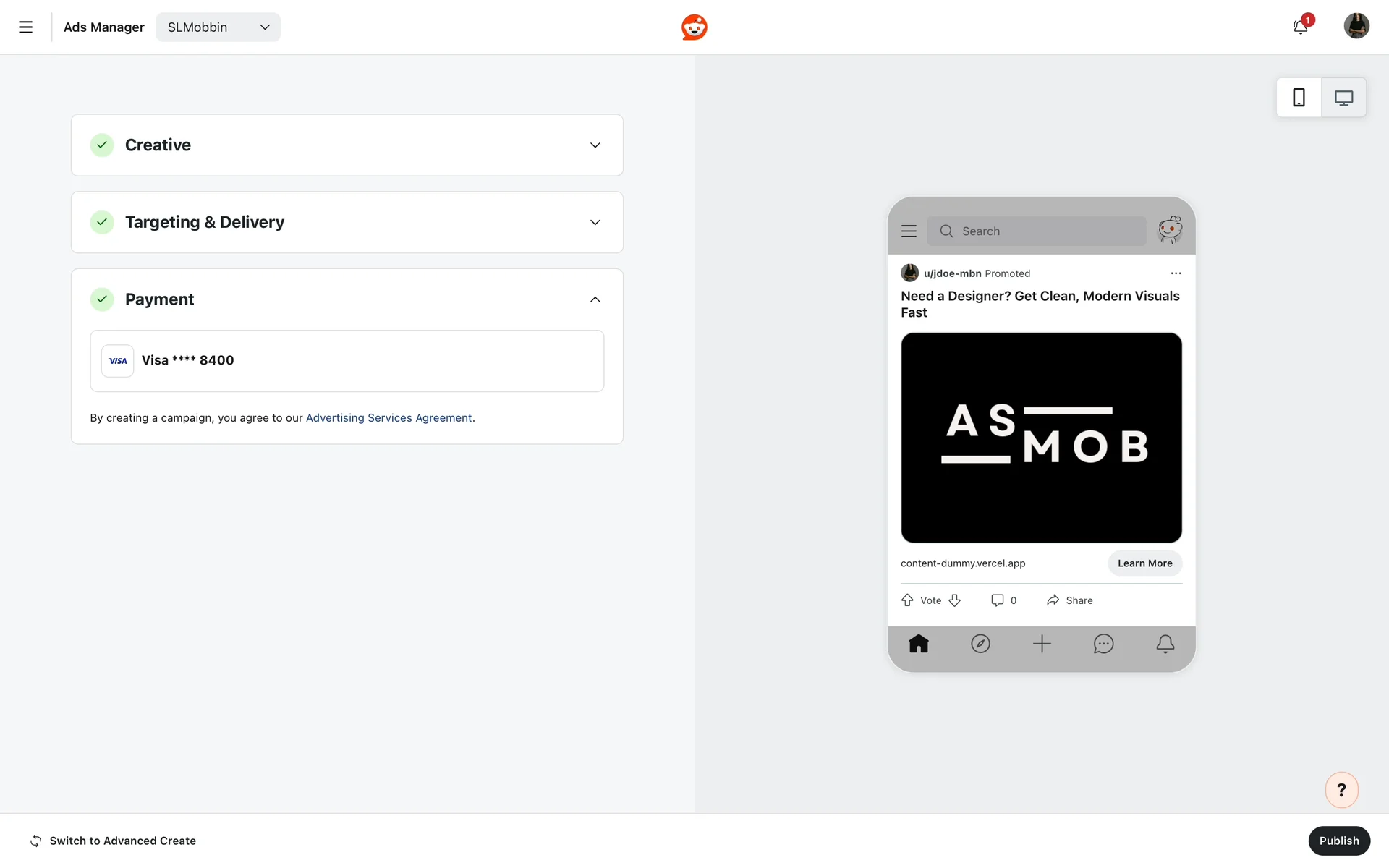
Task: Switch preview to mobile view
Action: [x=1299, y=98]
